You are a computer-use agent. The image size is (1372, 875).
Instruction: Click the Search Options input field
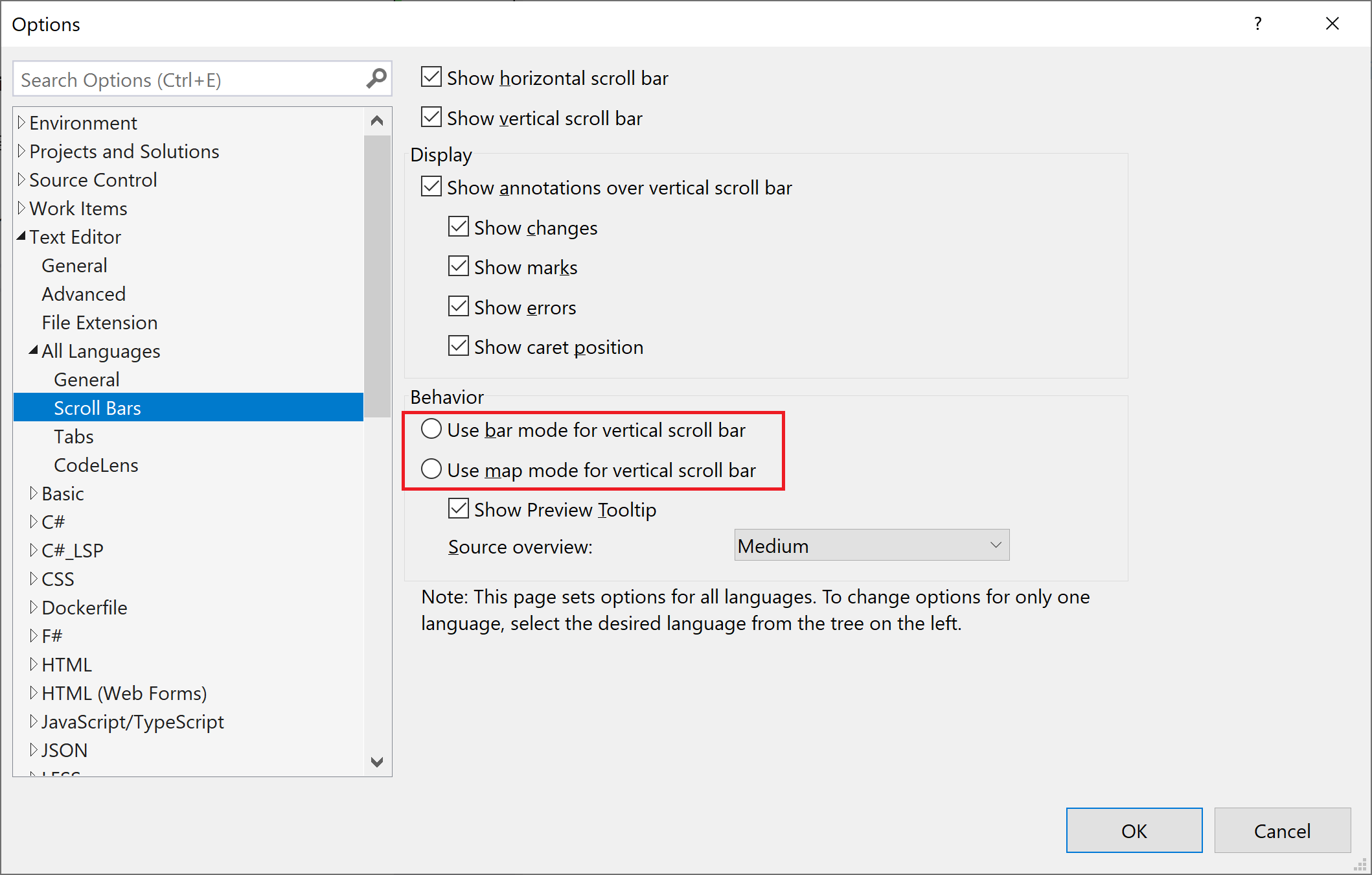pos(188,80)
